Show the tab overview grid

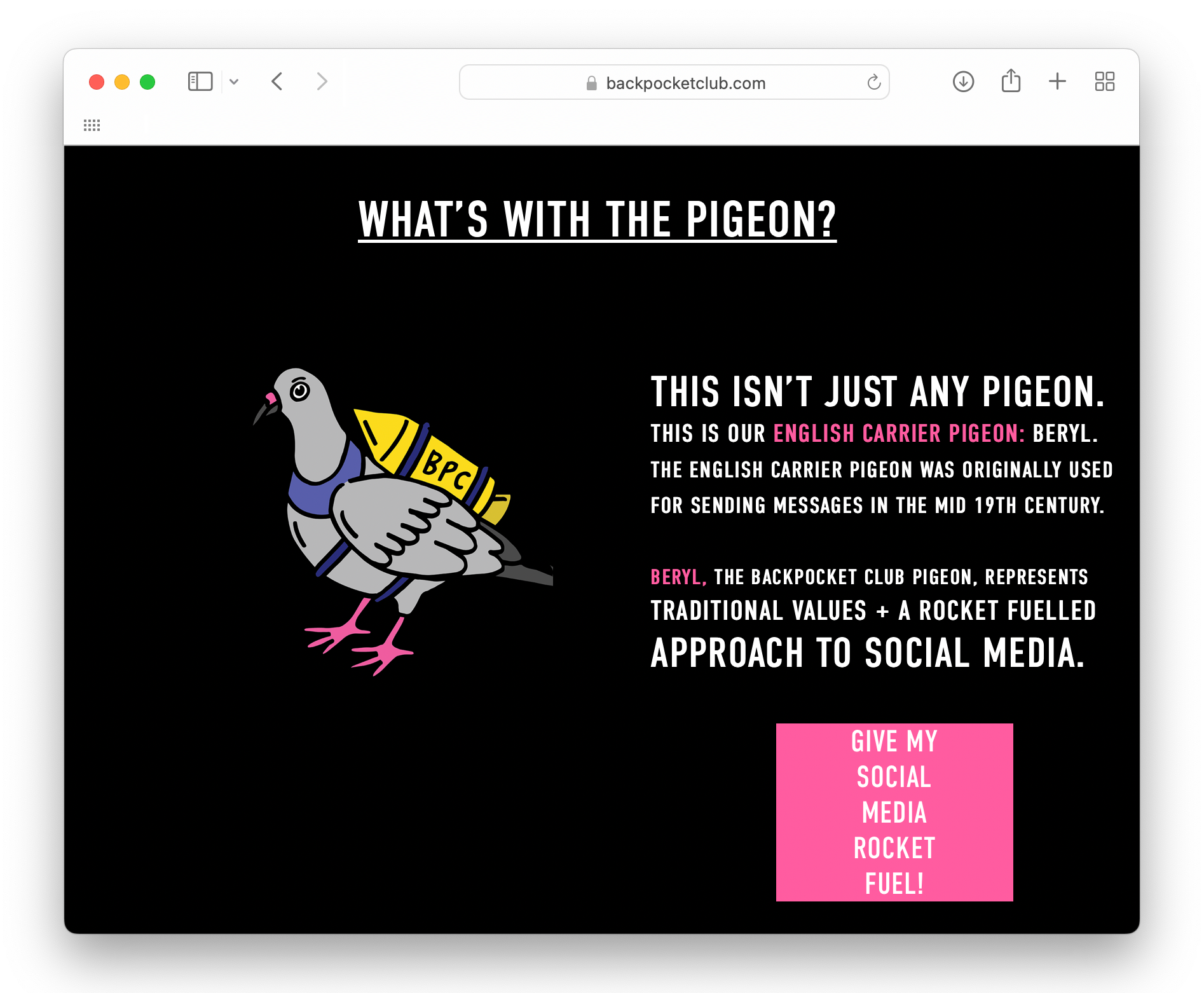pyautogui.click(x=1105, y=81)
